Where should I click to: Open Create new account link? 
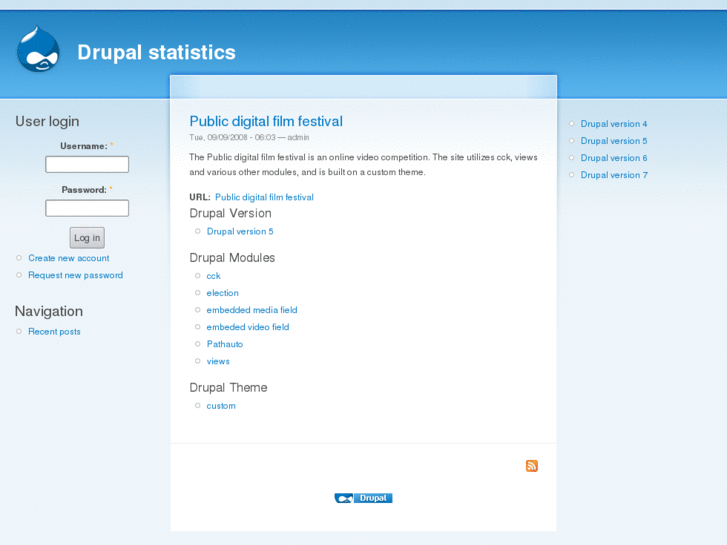tap(69, 258)
